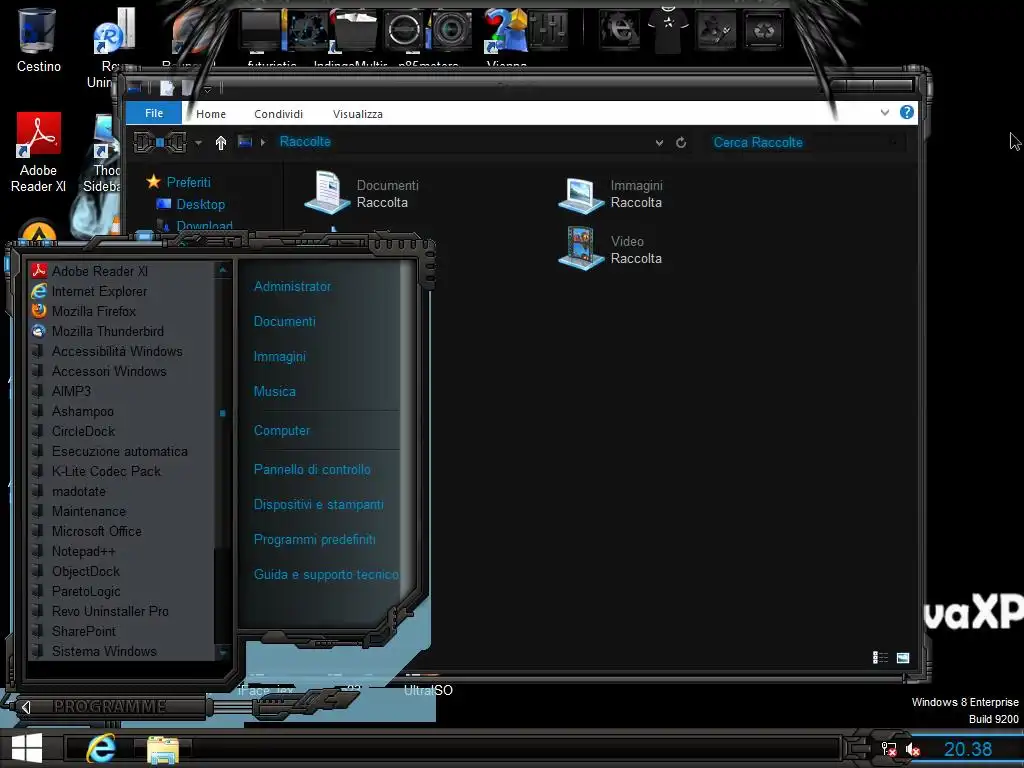Image resolution: width=1024 pixels, height=768 pixels.
Task: Click the muted volume tray icon
Action: [x=912, y=750]
